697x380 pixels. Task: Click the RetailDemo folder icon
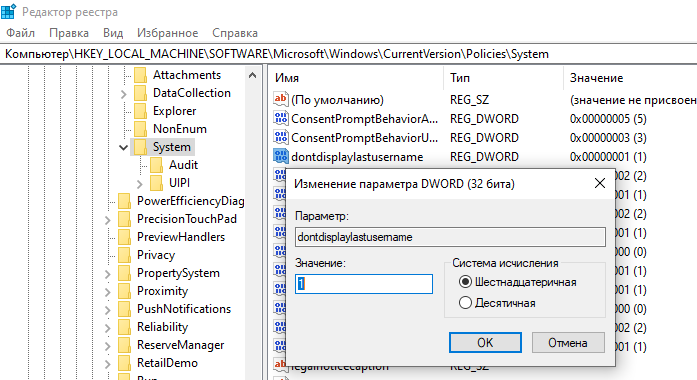coord(124,363)
